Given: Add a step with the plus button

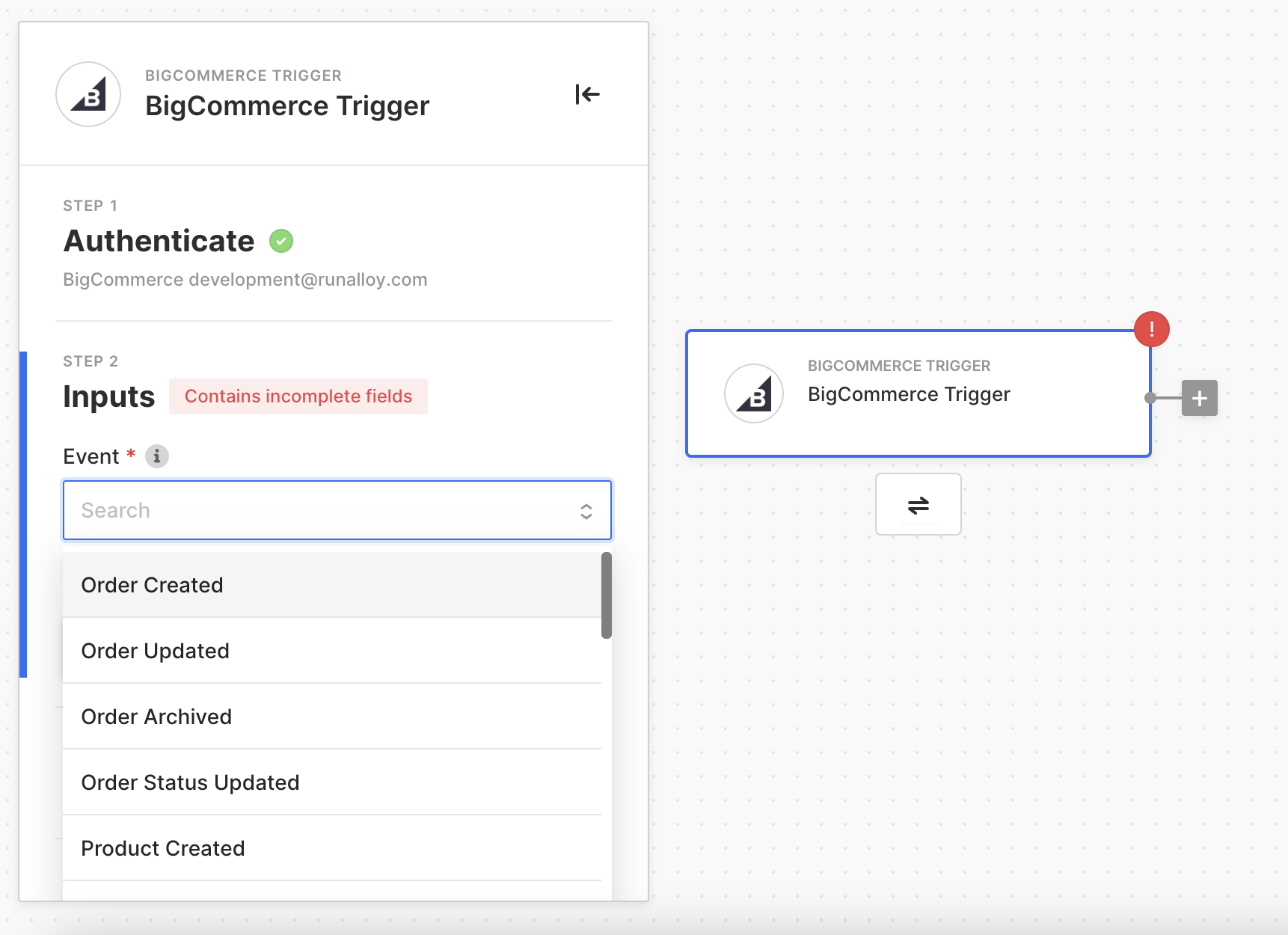Looking at the screenshot, I should point(1199,398).
